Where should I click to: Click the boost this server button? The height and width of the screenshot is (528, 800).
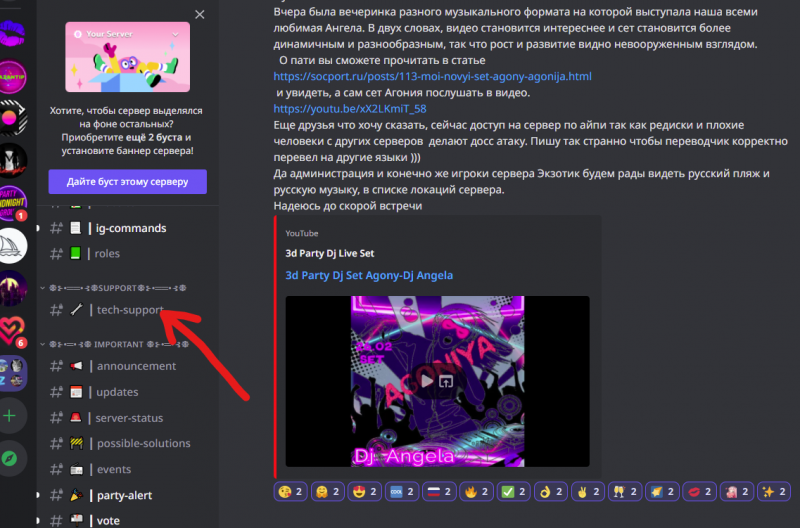(x=128, y=182)
